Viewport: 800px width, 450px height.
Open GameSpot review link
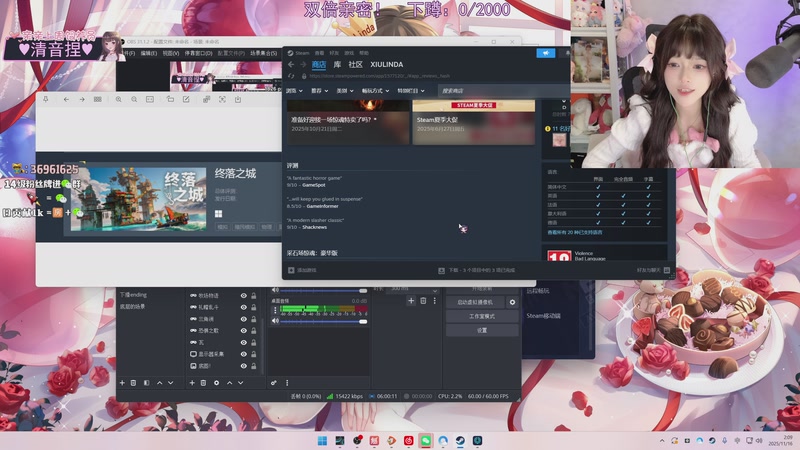click(313, 185)
